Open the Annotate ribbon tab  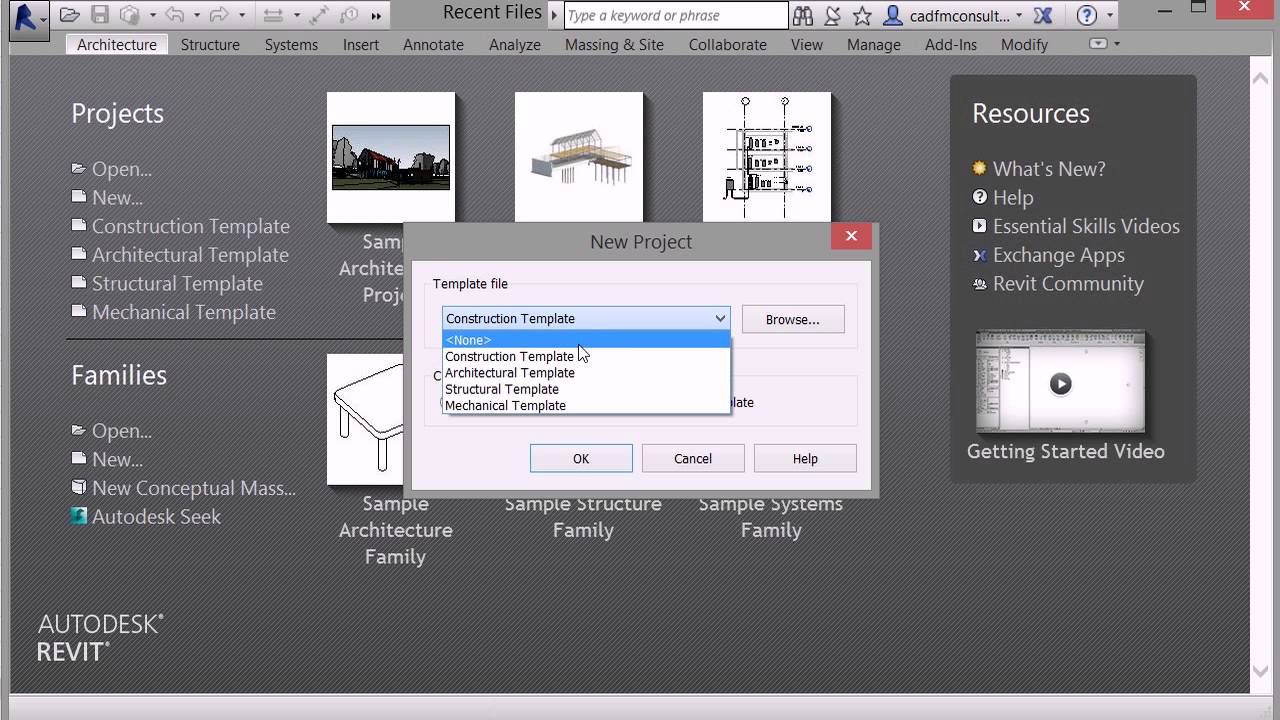click(433, 44)
